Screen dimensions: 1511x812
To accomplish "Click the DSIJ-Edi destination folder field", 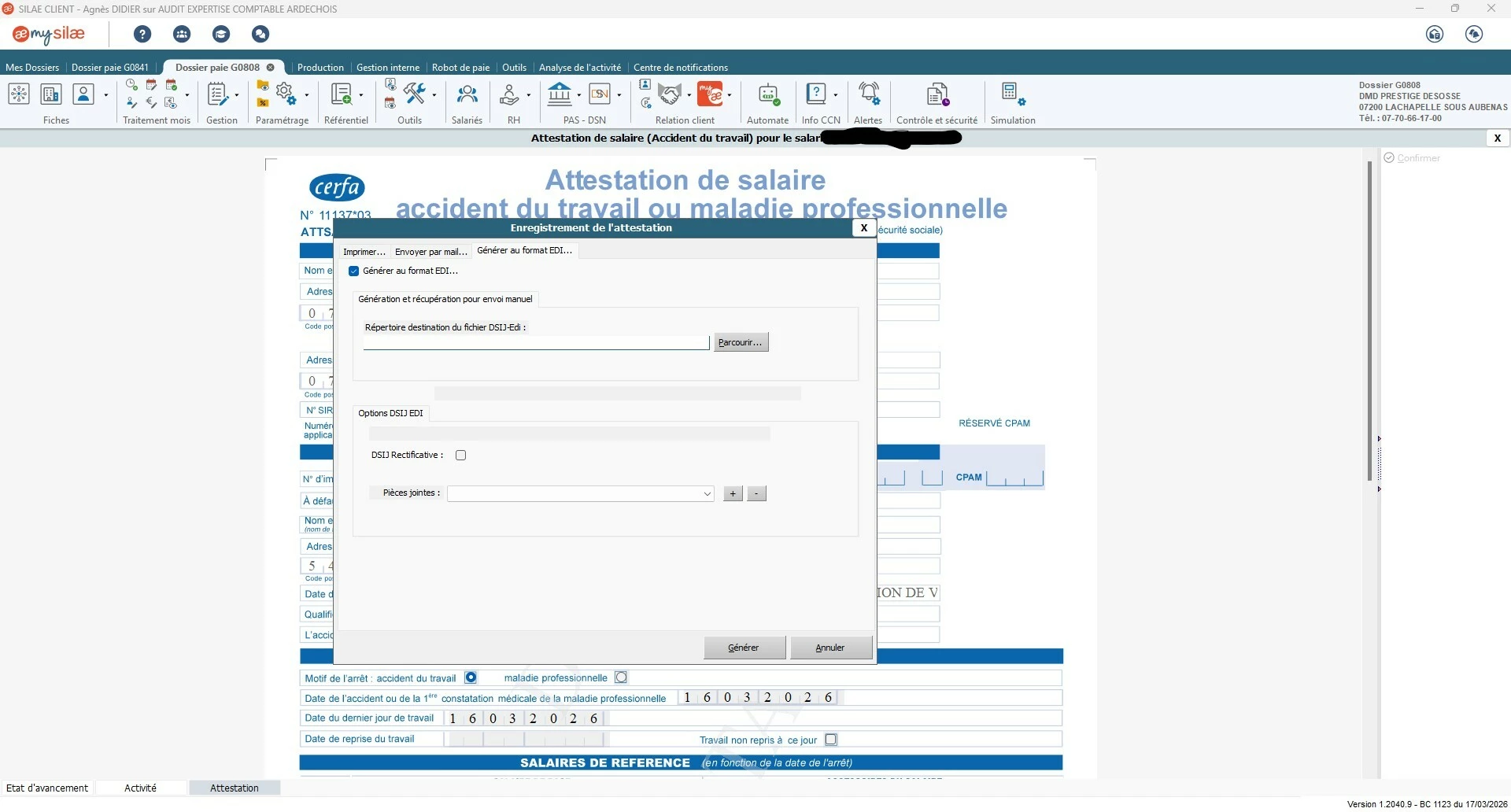I will [536, 342].
